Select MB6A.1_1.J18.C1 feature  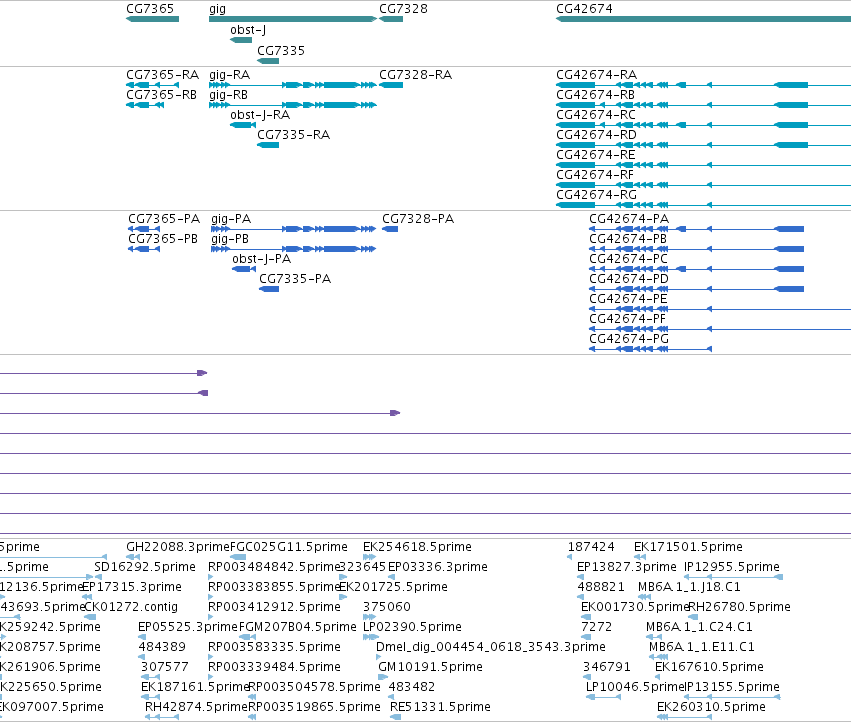(x=644, y=597)
